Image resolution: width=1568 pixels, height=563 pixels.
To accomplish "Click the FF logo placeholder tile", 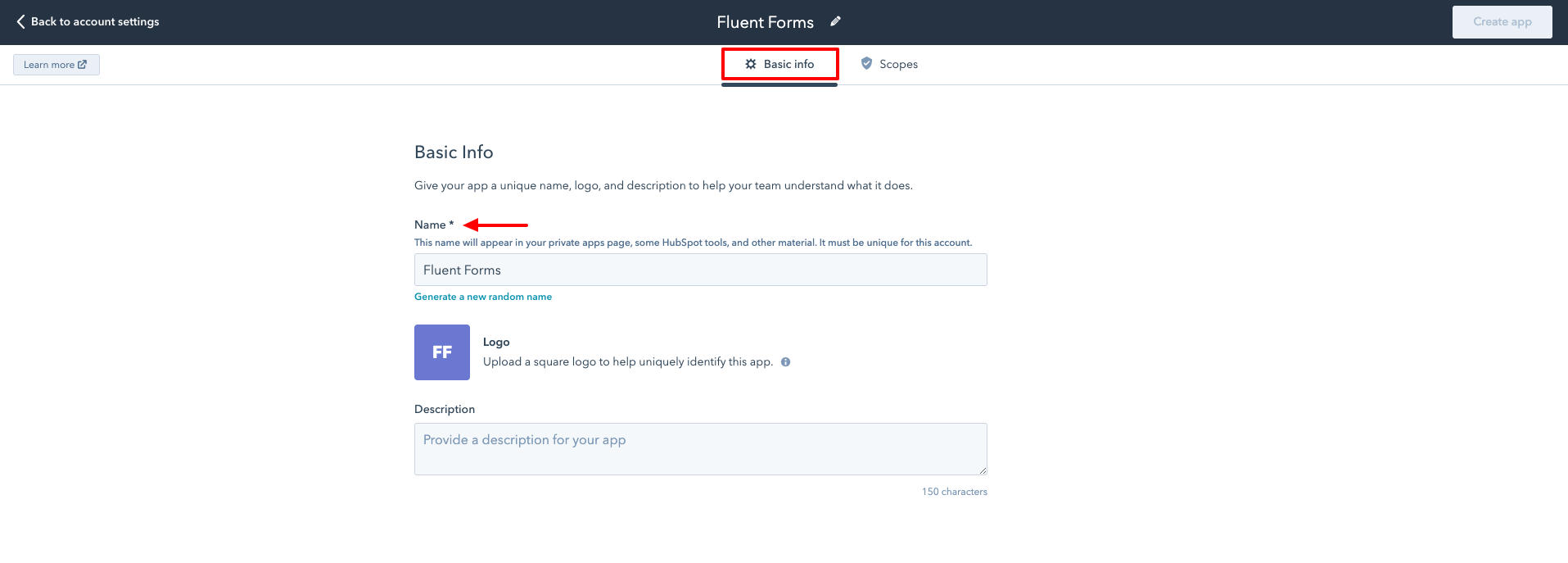I will tap(442, 352).
